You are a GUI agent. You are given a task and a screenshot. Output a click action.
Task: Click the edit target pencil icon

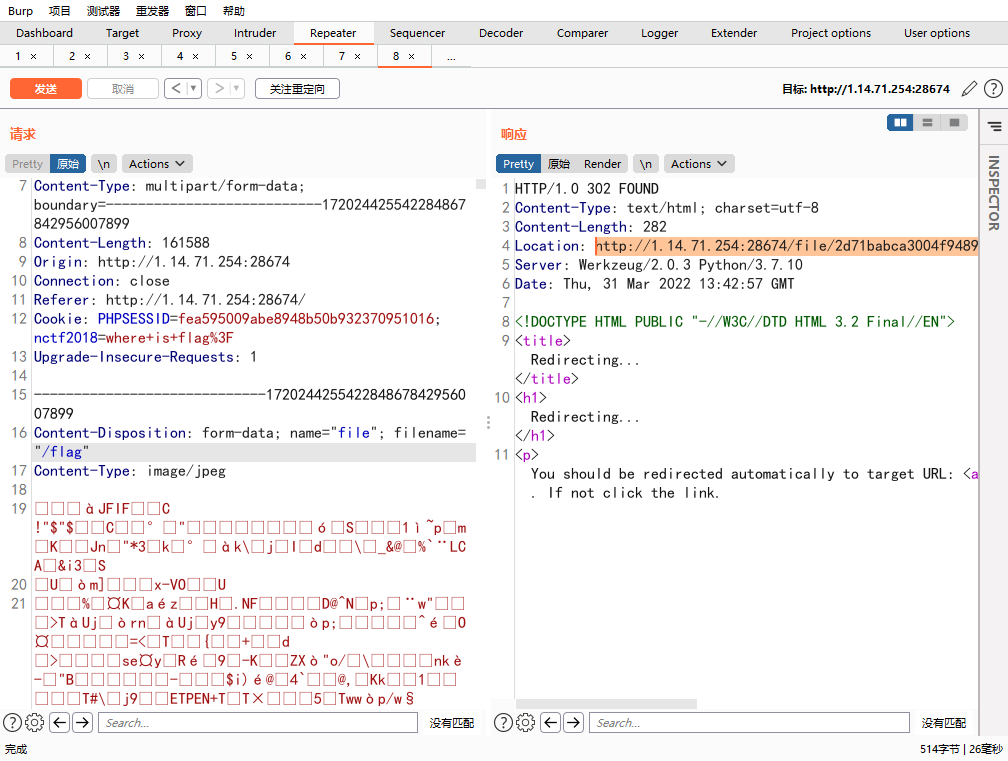pyautogui.click(x=969, y=89)
